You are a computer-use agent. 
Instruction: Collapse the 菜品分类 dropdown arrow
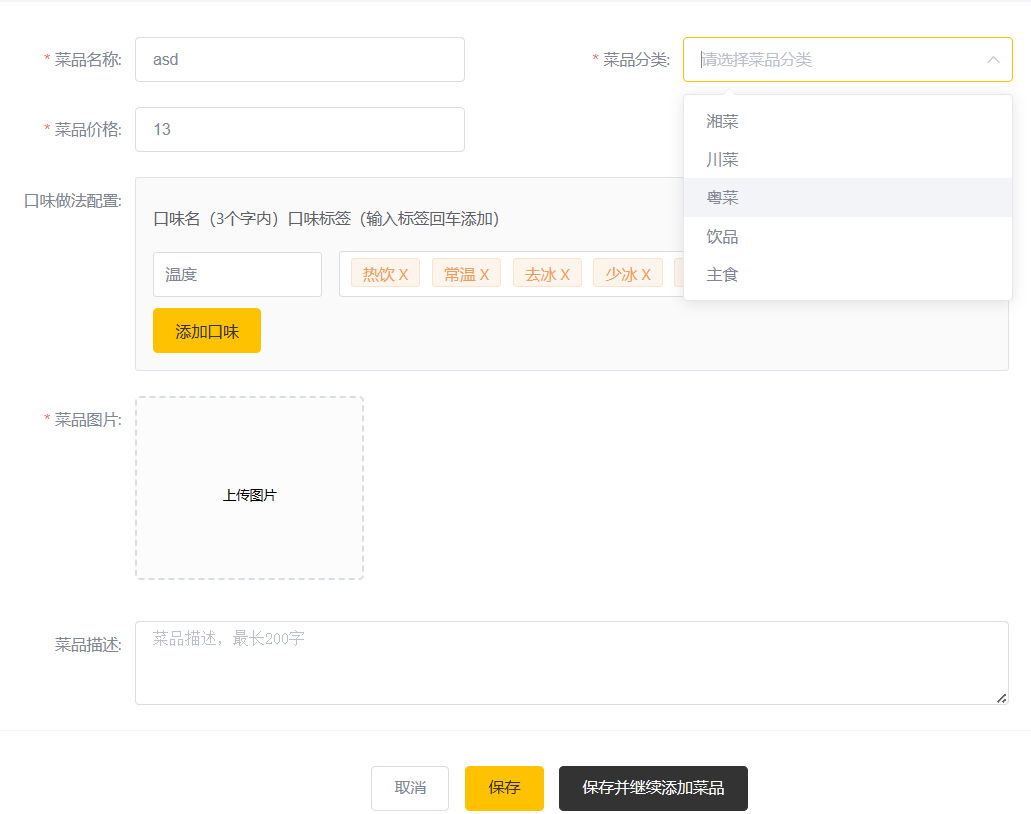[x=993, y=59]
